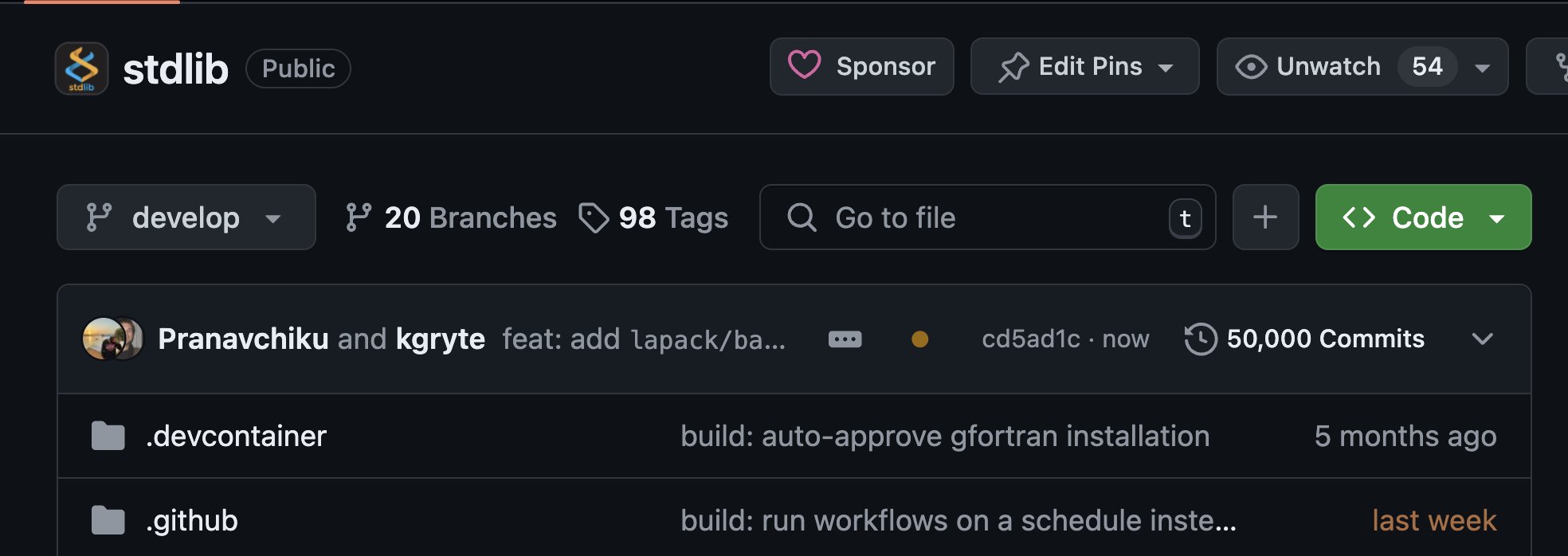Click the eye icon on Unwatch
Image resolution: width=1568 pixels, height=556 pixels.
(x=1251, y=67)
